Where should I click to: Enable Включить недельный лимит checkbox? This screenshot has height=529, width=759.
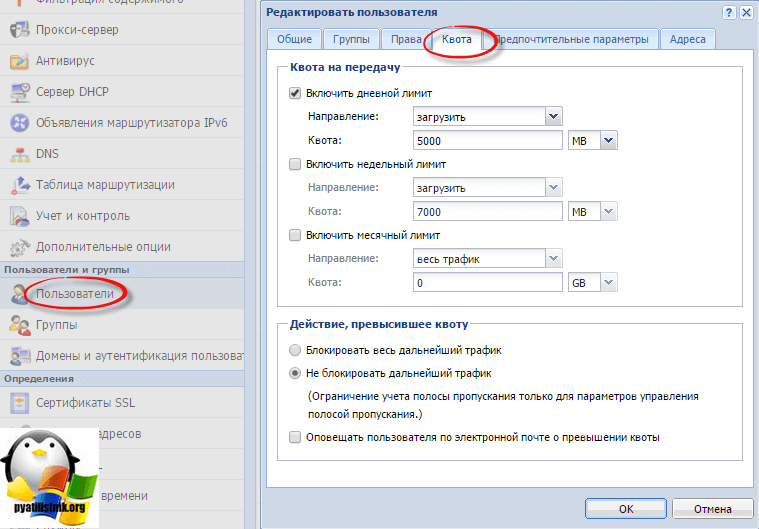tap(295, 164)
